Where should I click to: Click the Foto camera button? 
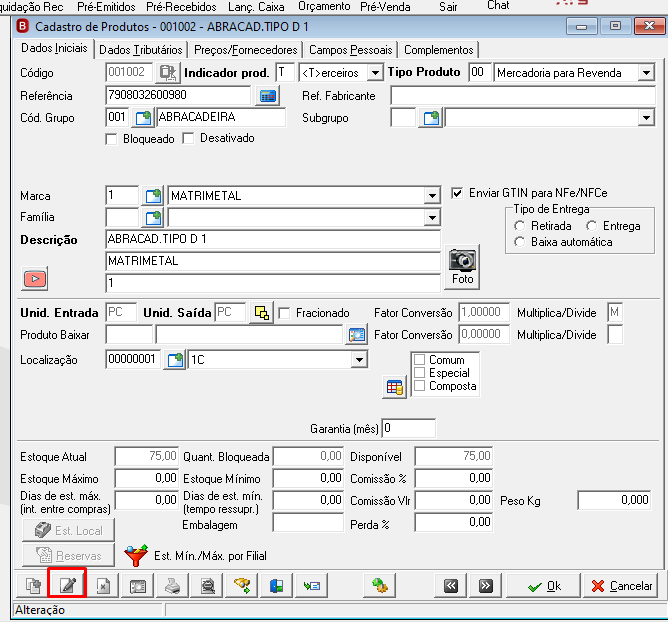(462, 267)
